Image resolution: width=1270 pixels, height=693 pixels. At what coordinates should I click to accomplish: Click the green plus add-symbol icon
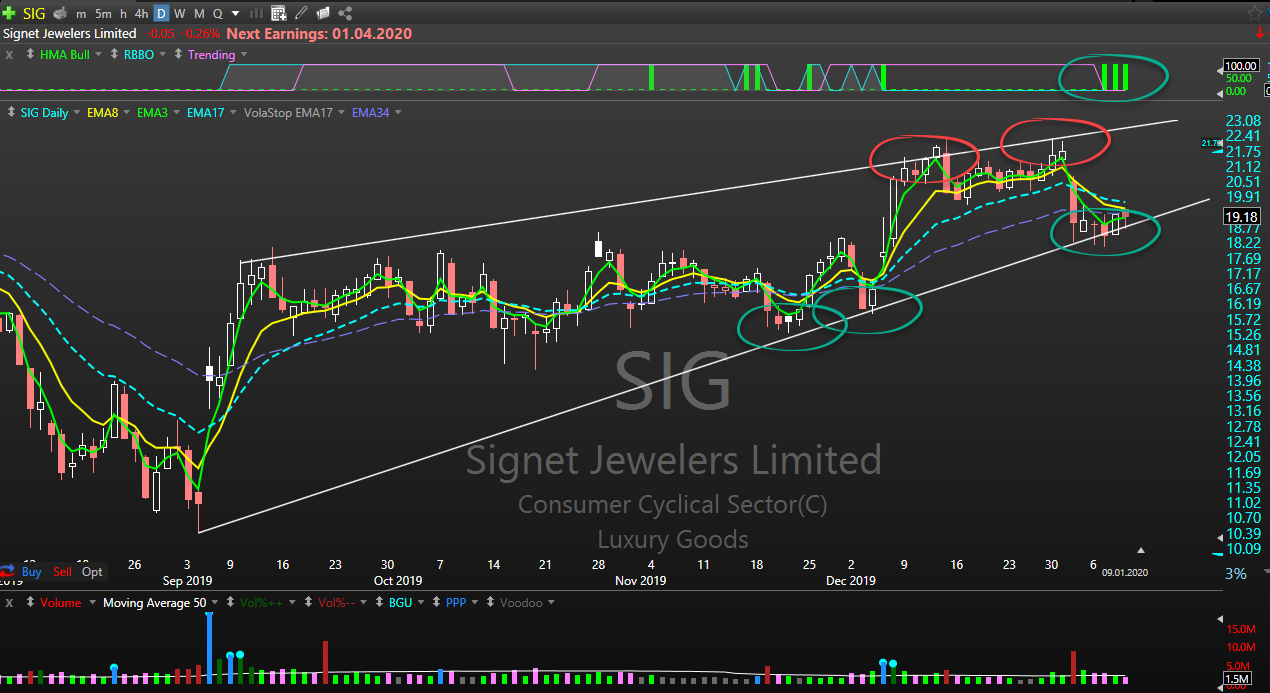(x=9, y=13)
